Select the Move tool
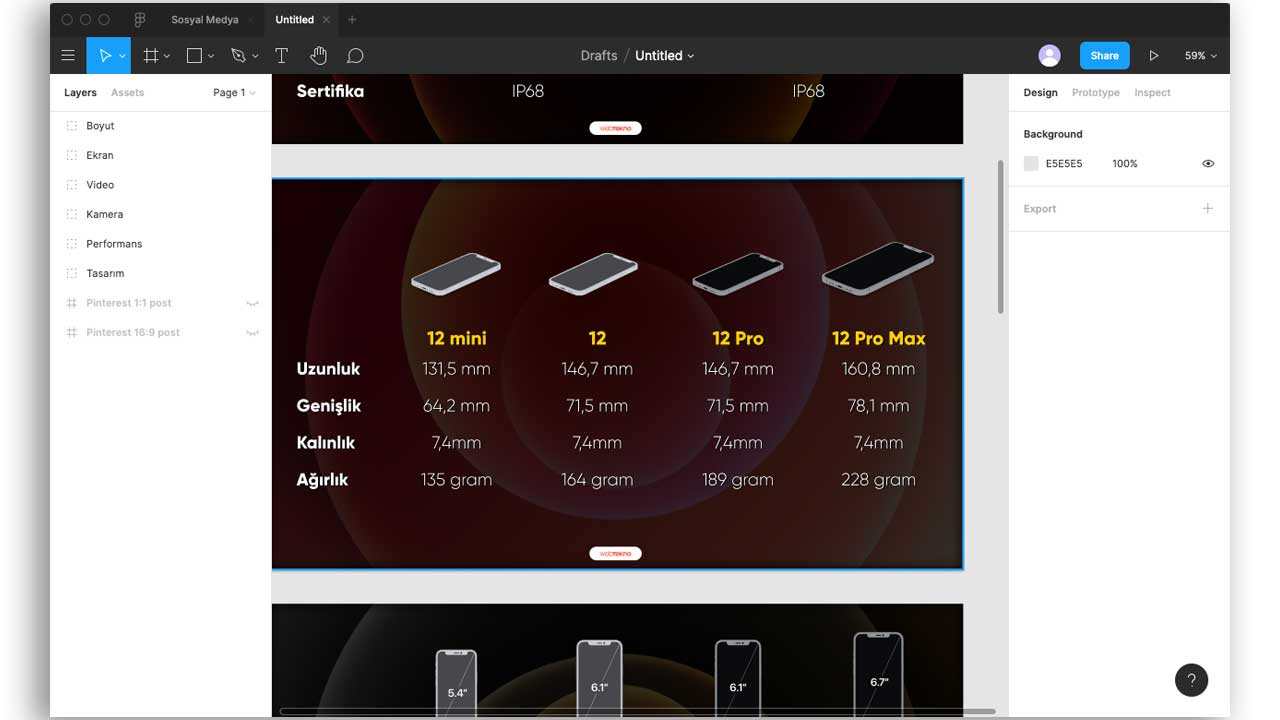This screenshot has width=1280, height=720. (x=104, y=56)
